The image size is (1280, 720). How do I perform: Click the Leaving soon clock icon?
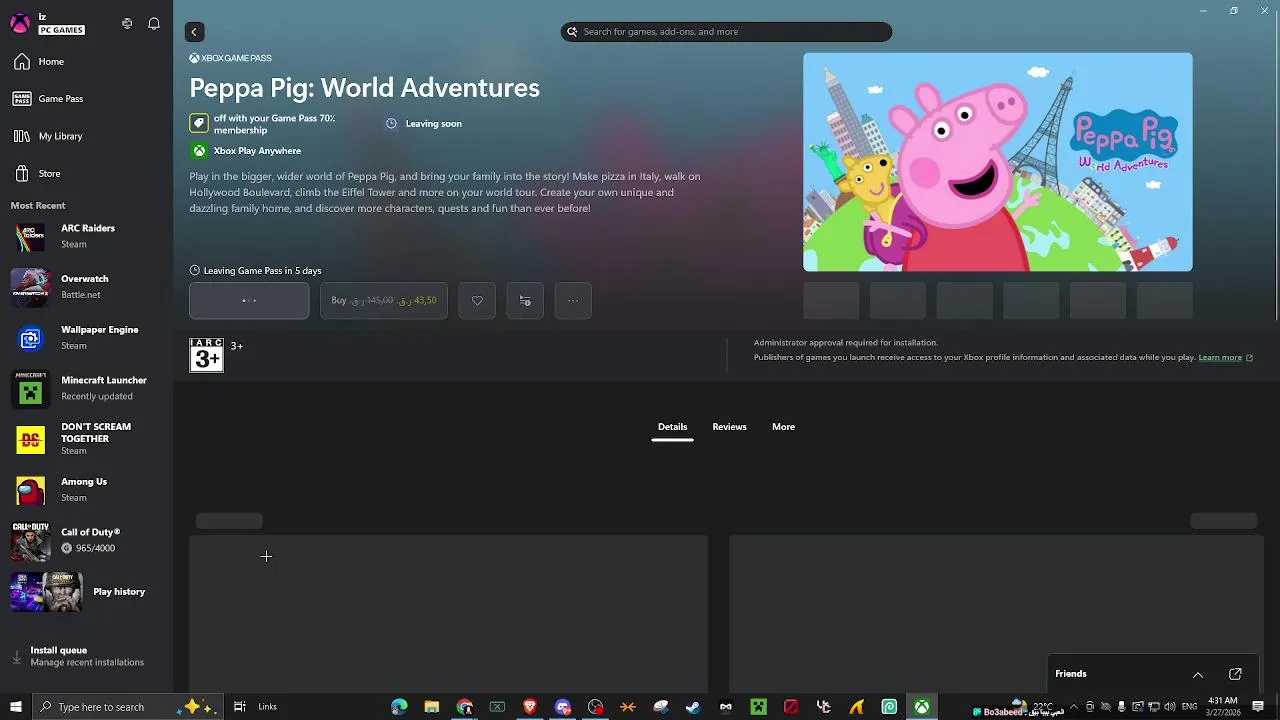click(x=391, y=124)
